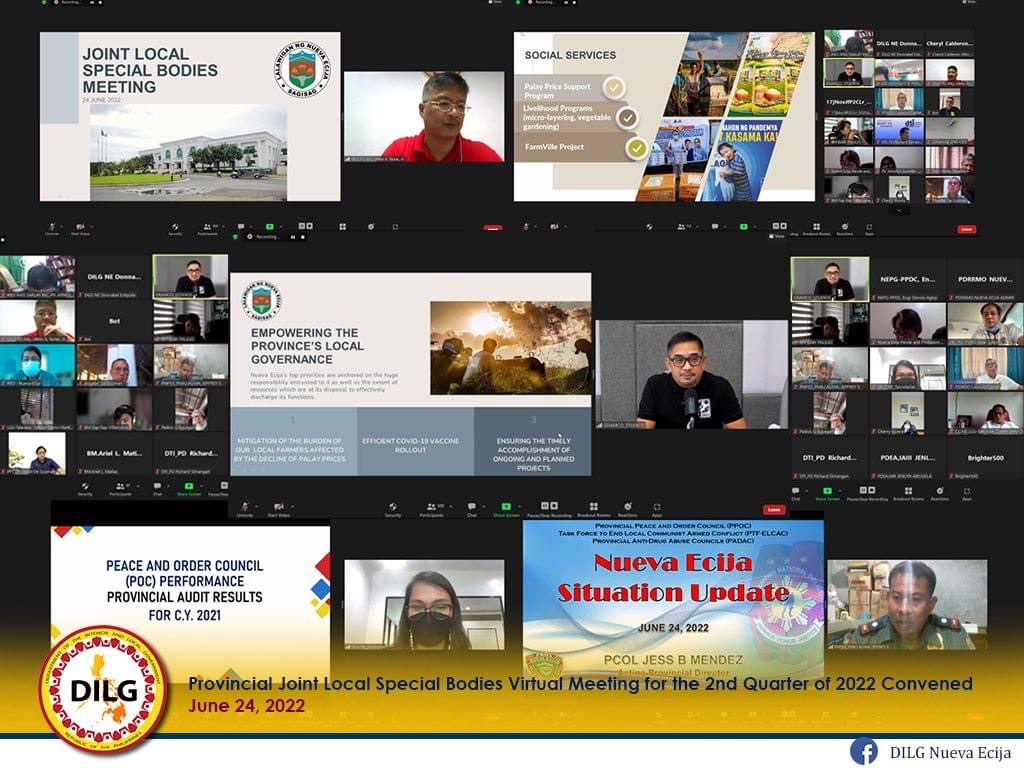Open Reactions in the Social Services window

[844, 229]
